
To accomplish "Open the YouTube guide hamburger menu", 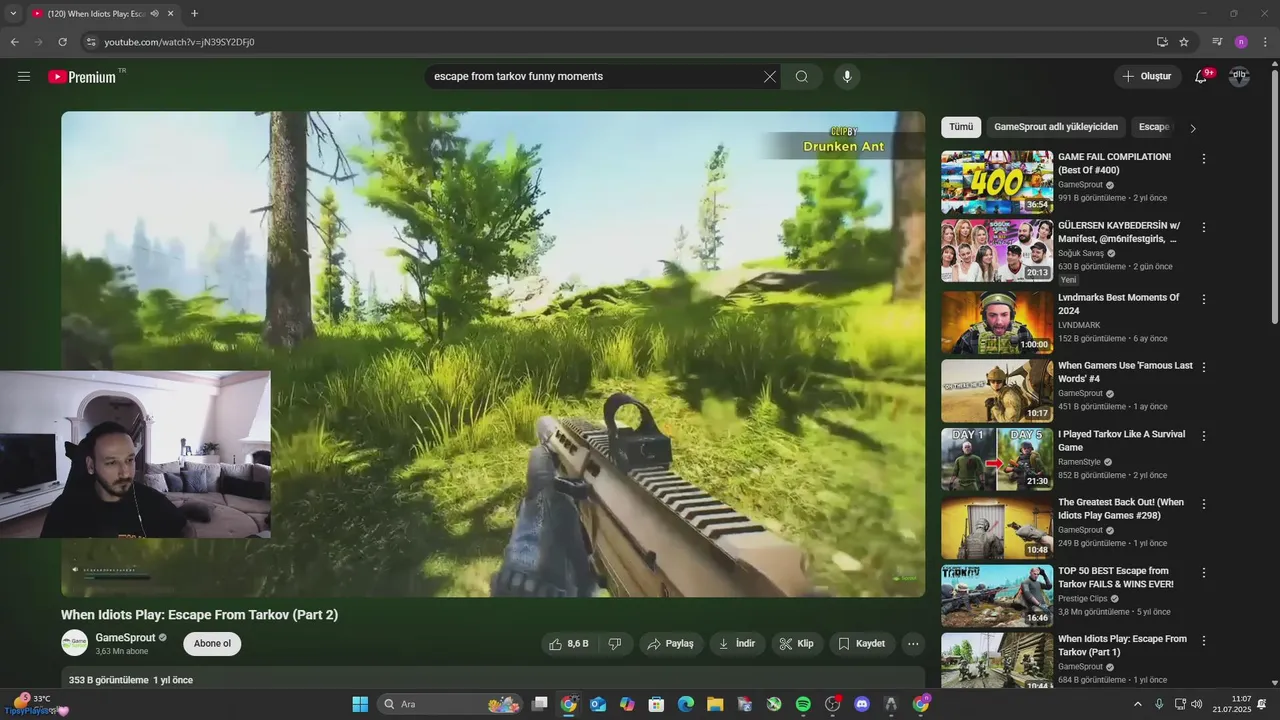I will click(24, 77).
